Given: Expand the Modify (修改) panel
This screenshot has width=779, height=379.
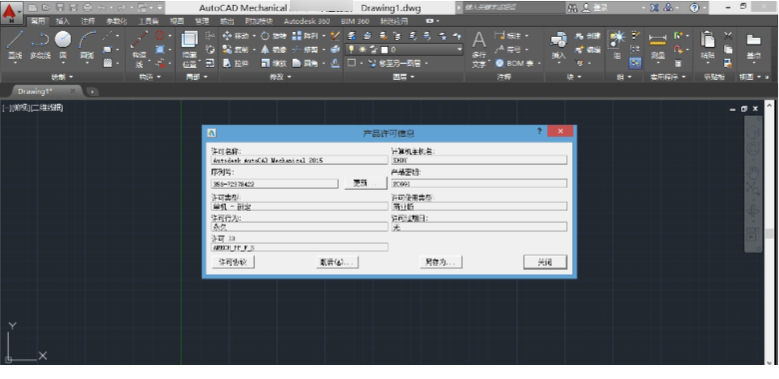Looking at the screenshot, I should tap(281, 77).
